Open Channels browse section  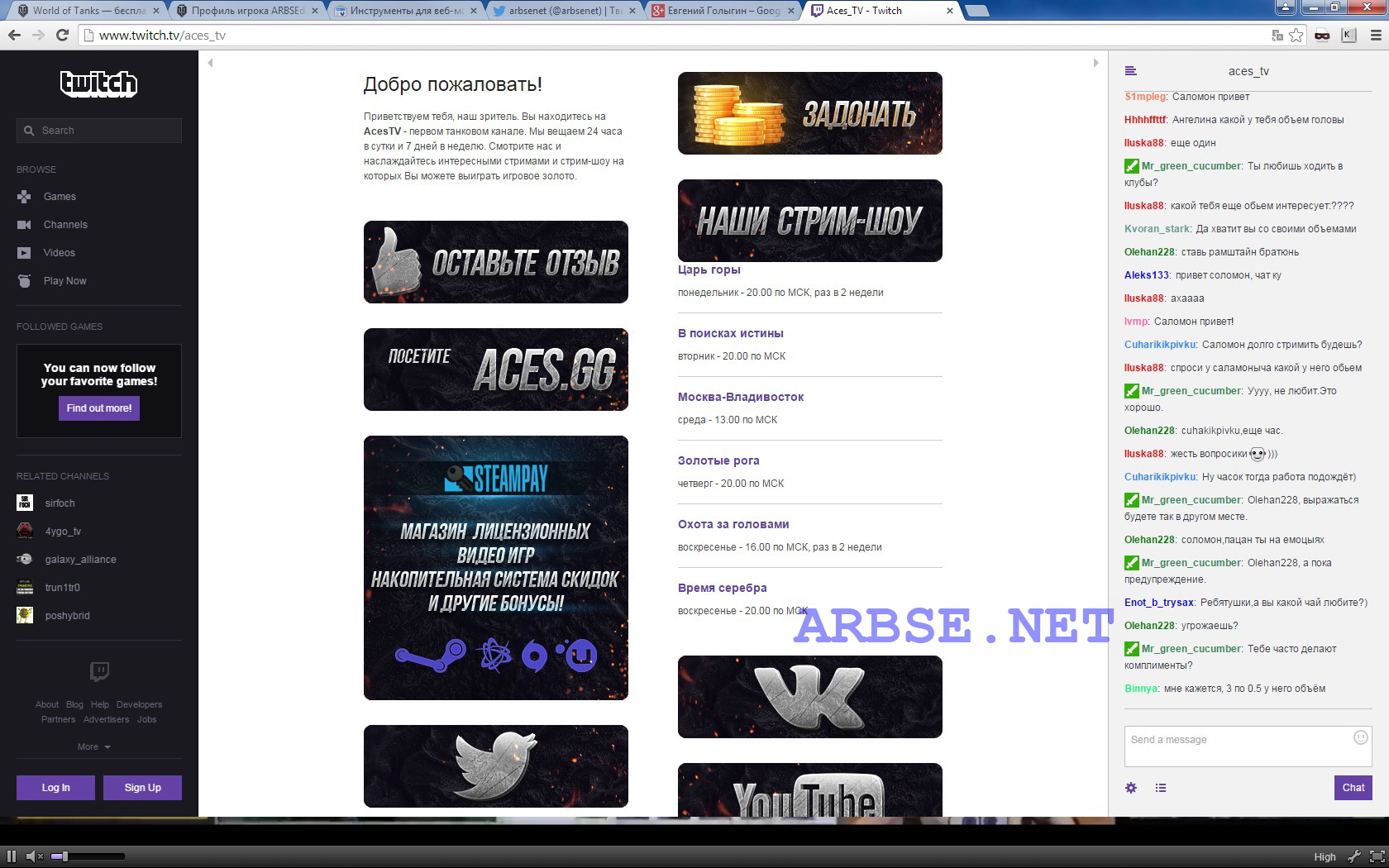[x=65, y=225]
